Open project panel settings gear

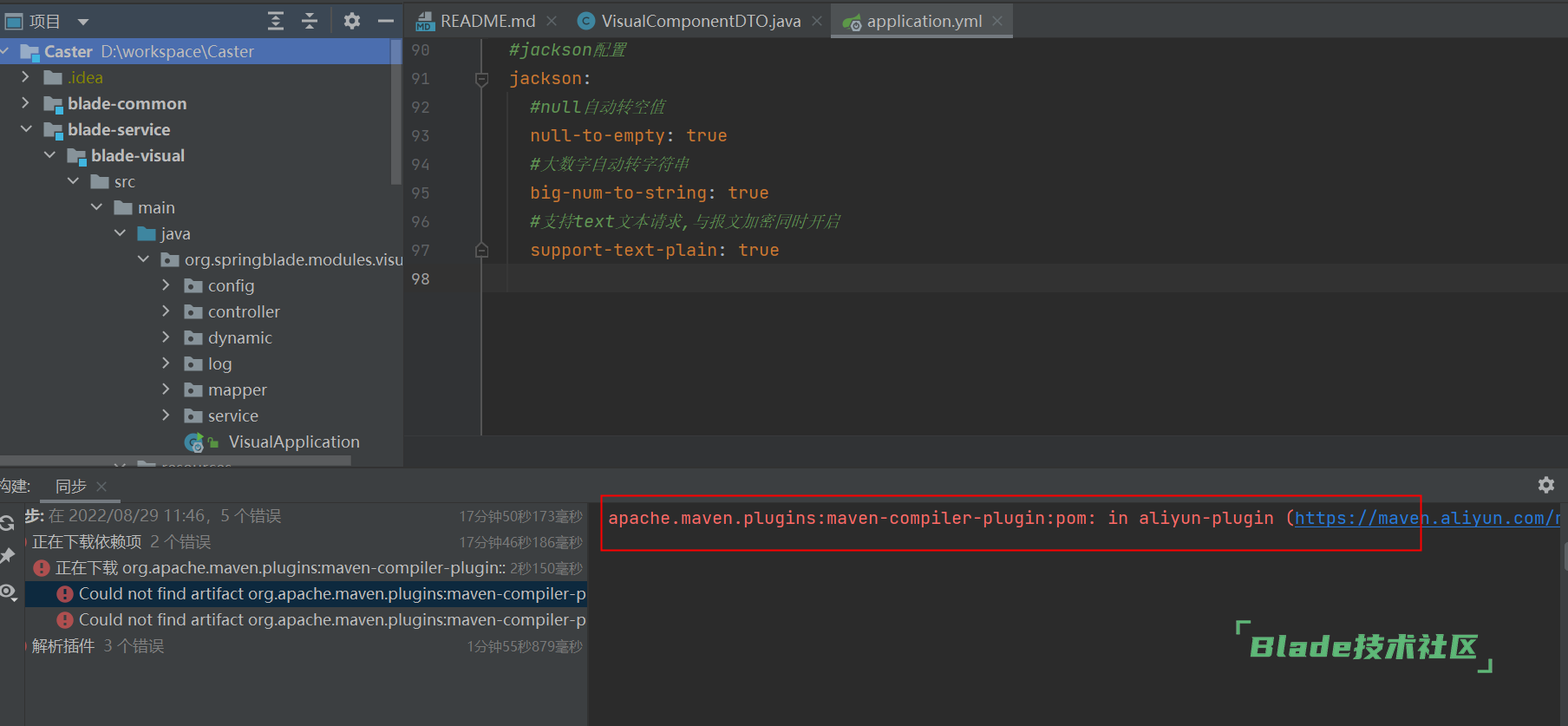[x=351, y=21]
